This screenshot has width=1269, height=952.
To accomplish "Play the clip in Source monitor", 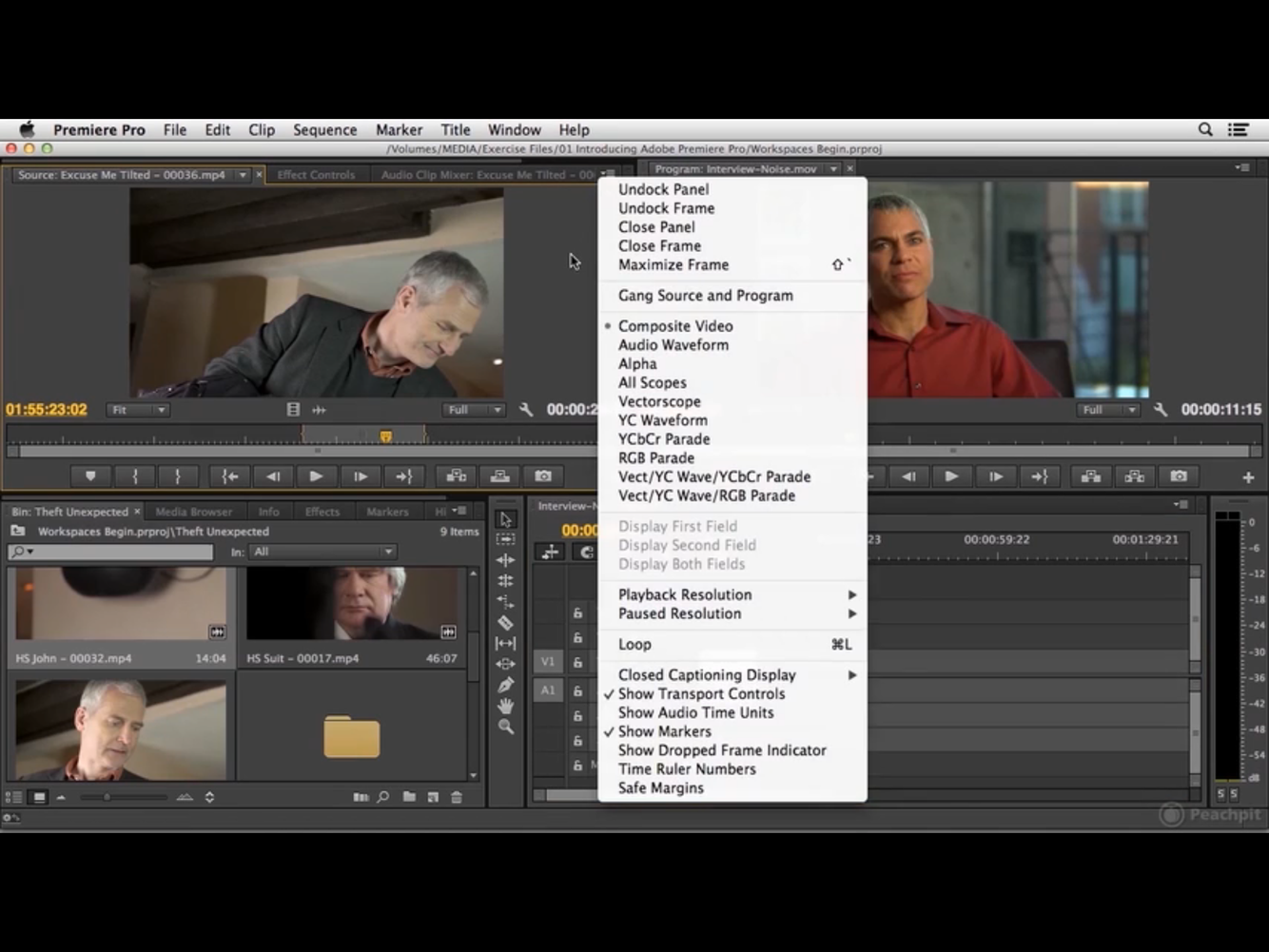I will 316,476.
